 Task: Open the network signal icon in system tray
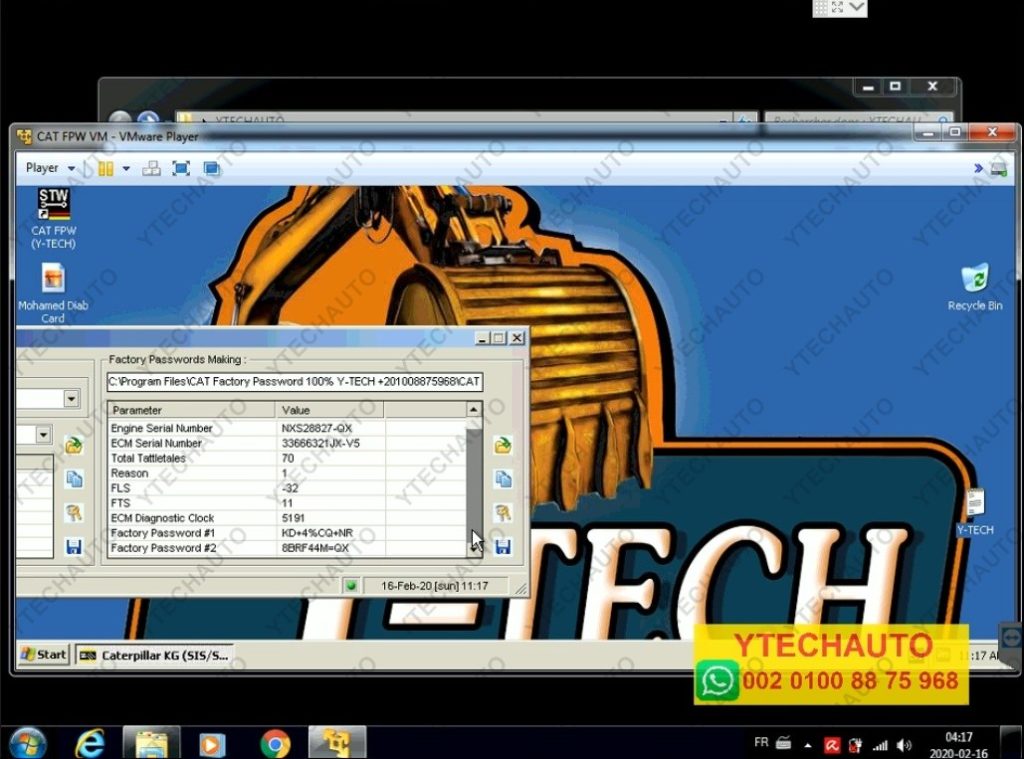[x=880, y=745]
